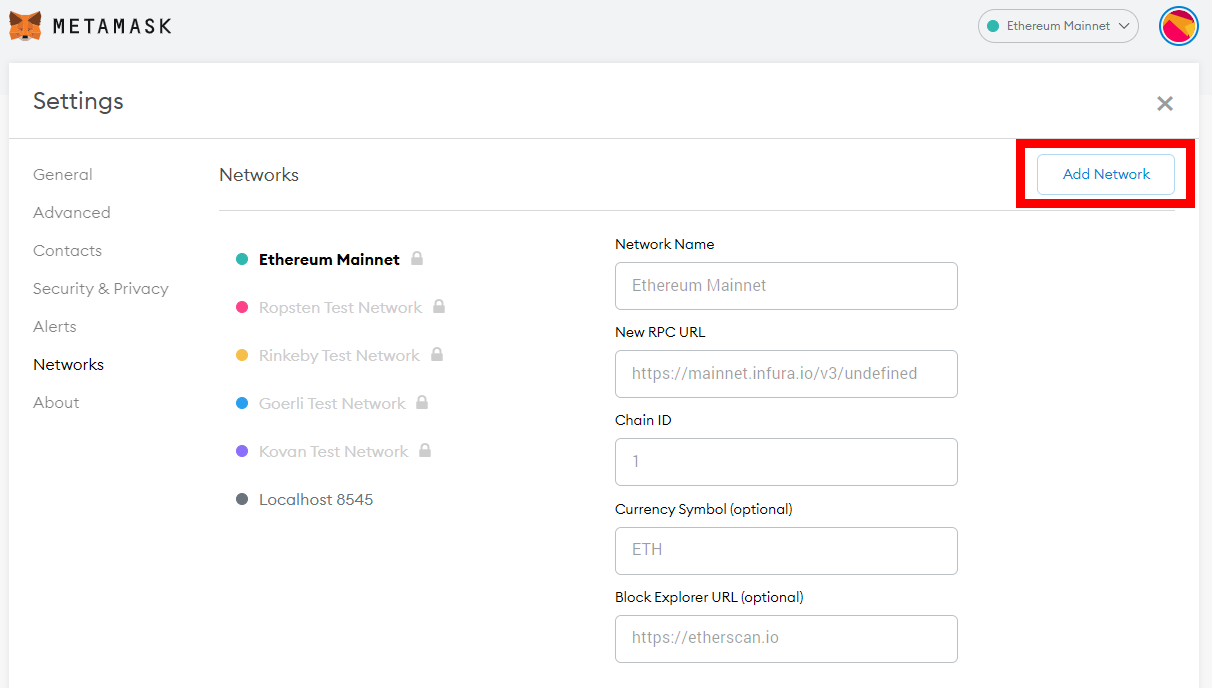Go to the Contacts settings tab

[x=67, y=250]
